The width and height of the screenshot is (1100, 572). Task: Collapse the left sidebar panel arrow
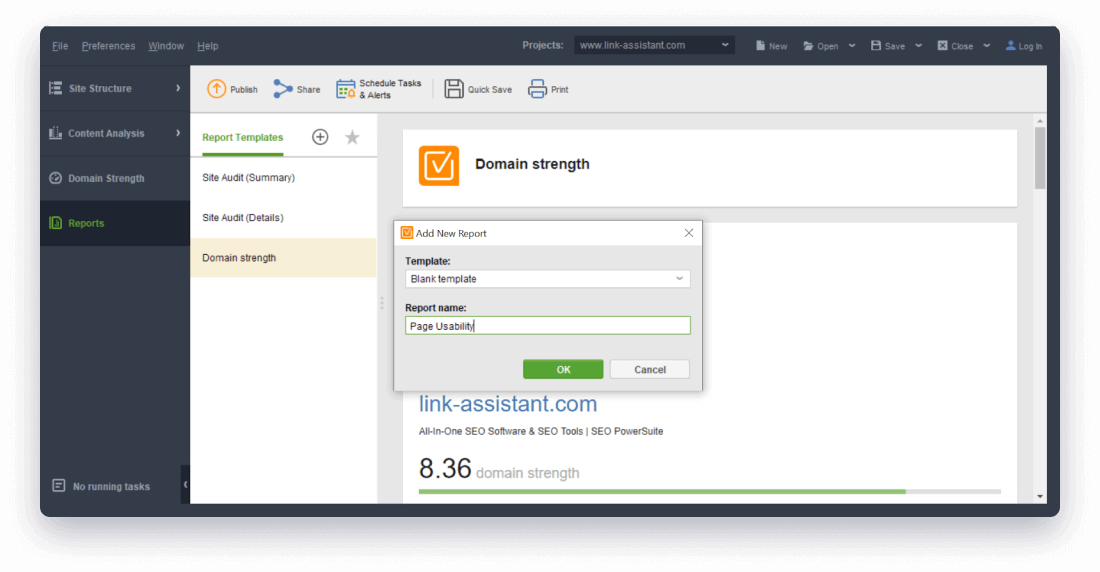click(185, 484)
